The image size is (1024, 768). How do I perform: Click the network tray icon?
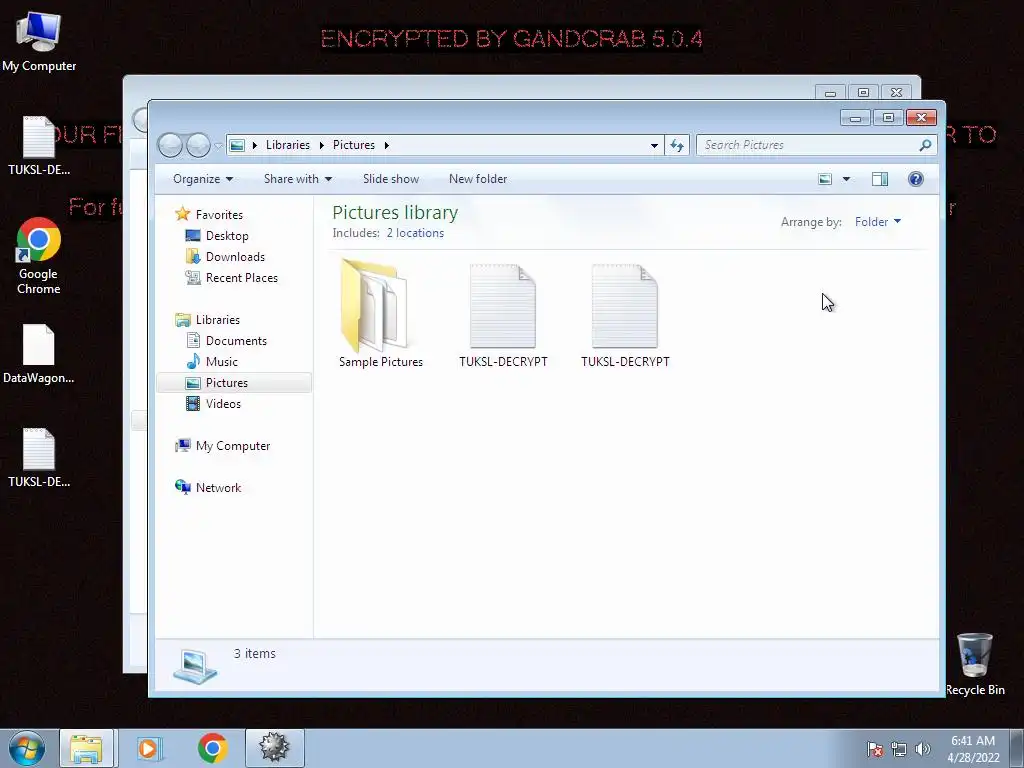pos(899,749)
